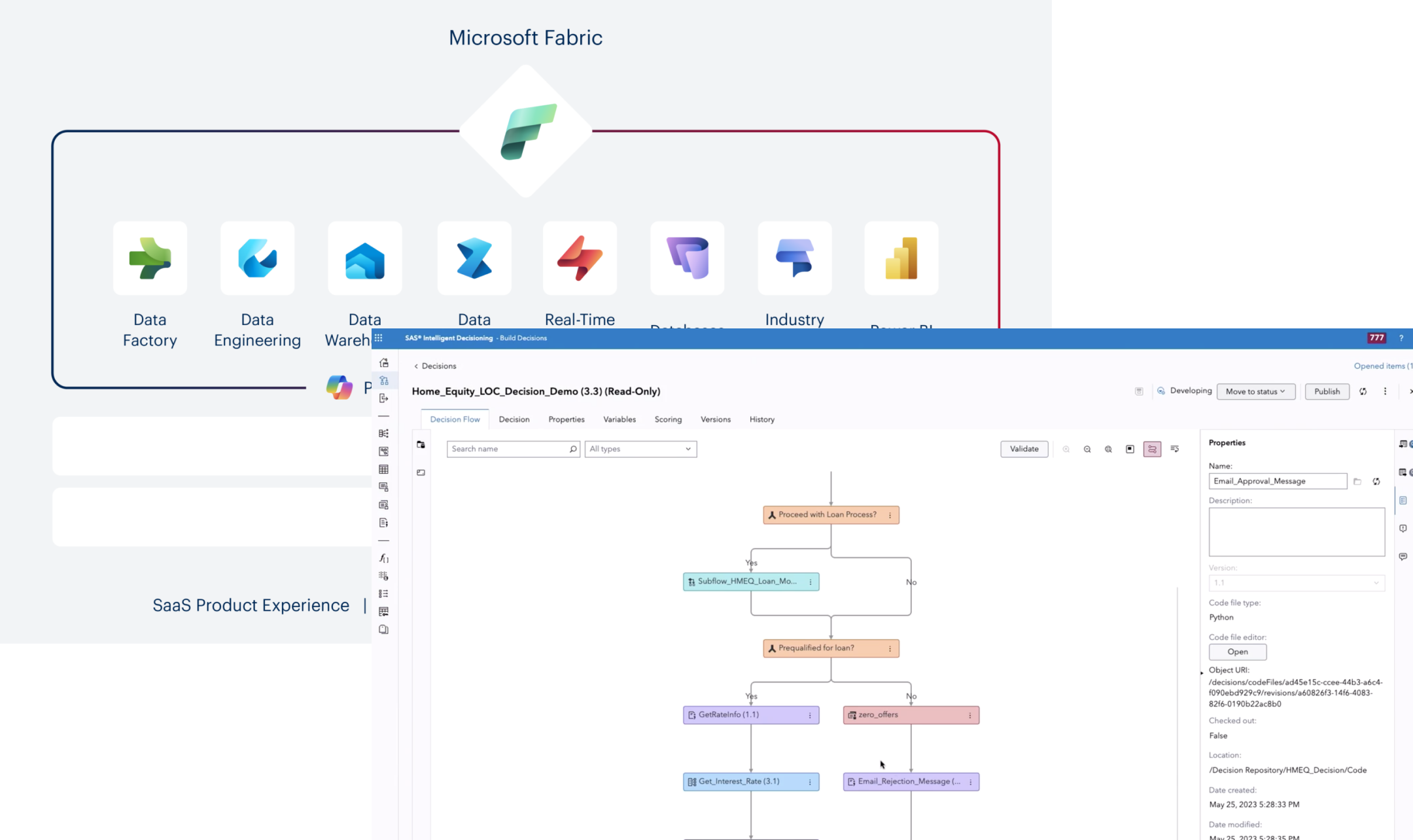Expand the Version 1.1 dropdown
The height and width of the screenshot is (840, 1413).
[1297, 583]
